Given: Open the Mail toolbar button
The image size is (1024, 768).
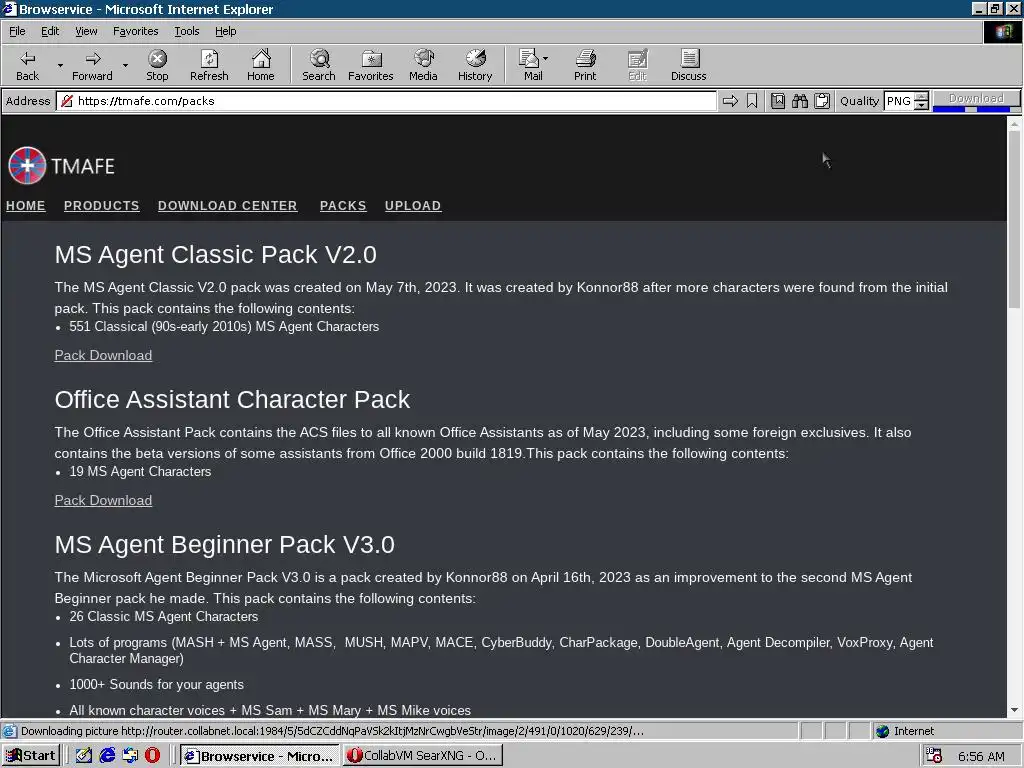Looking at the screenshot, I should 530,65.
